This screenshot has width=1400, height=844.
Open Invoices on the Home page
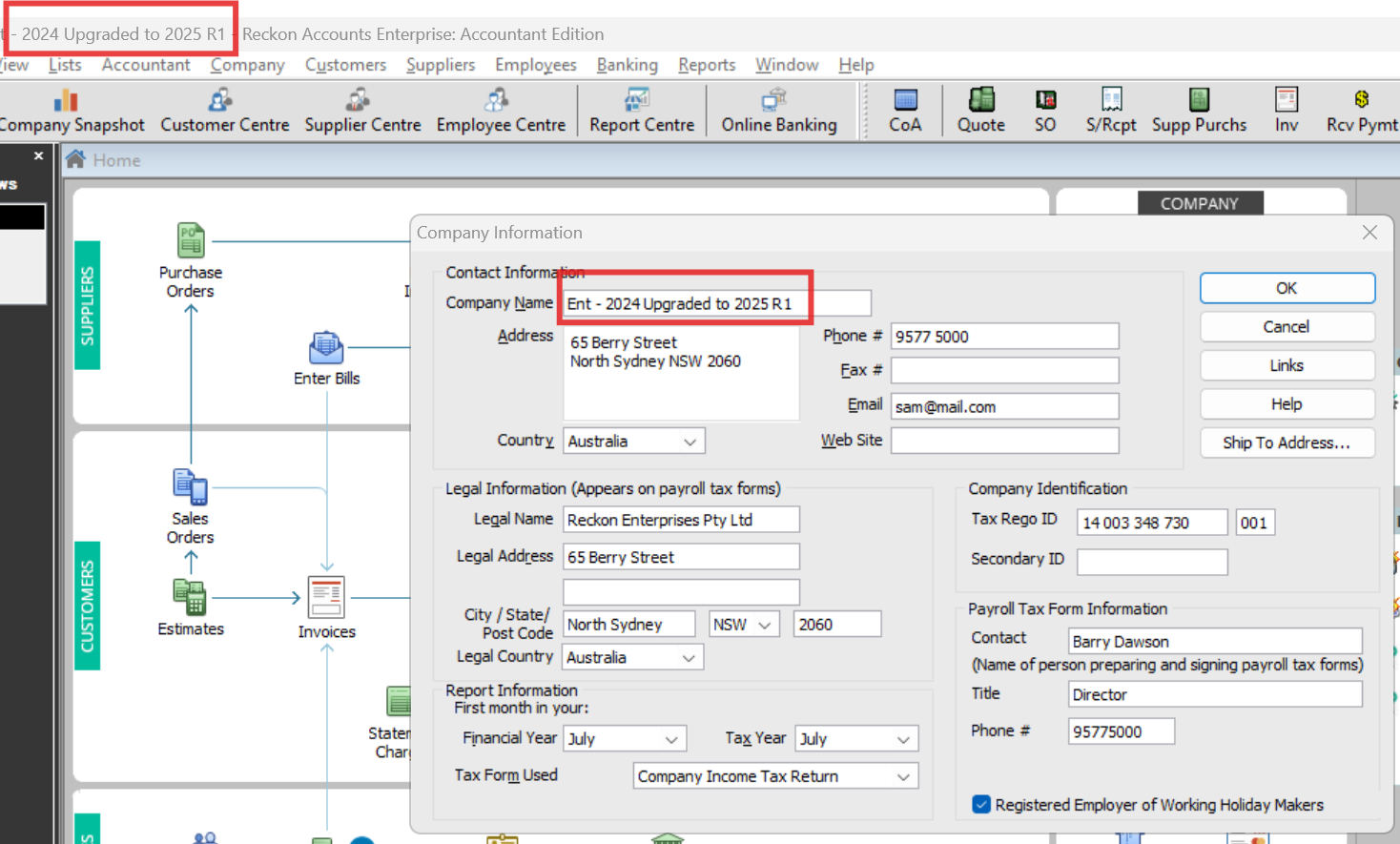pos(326,607)
